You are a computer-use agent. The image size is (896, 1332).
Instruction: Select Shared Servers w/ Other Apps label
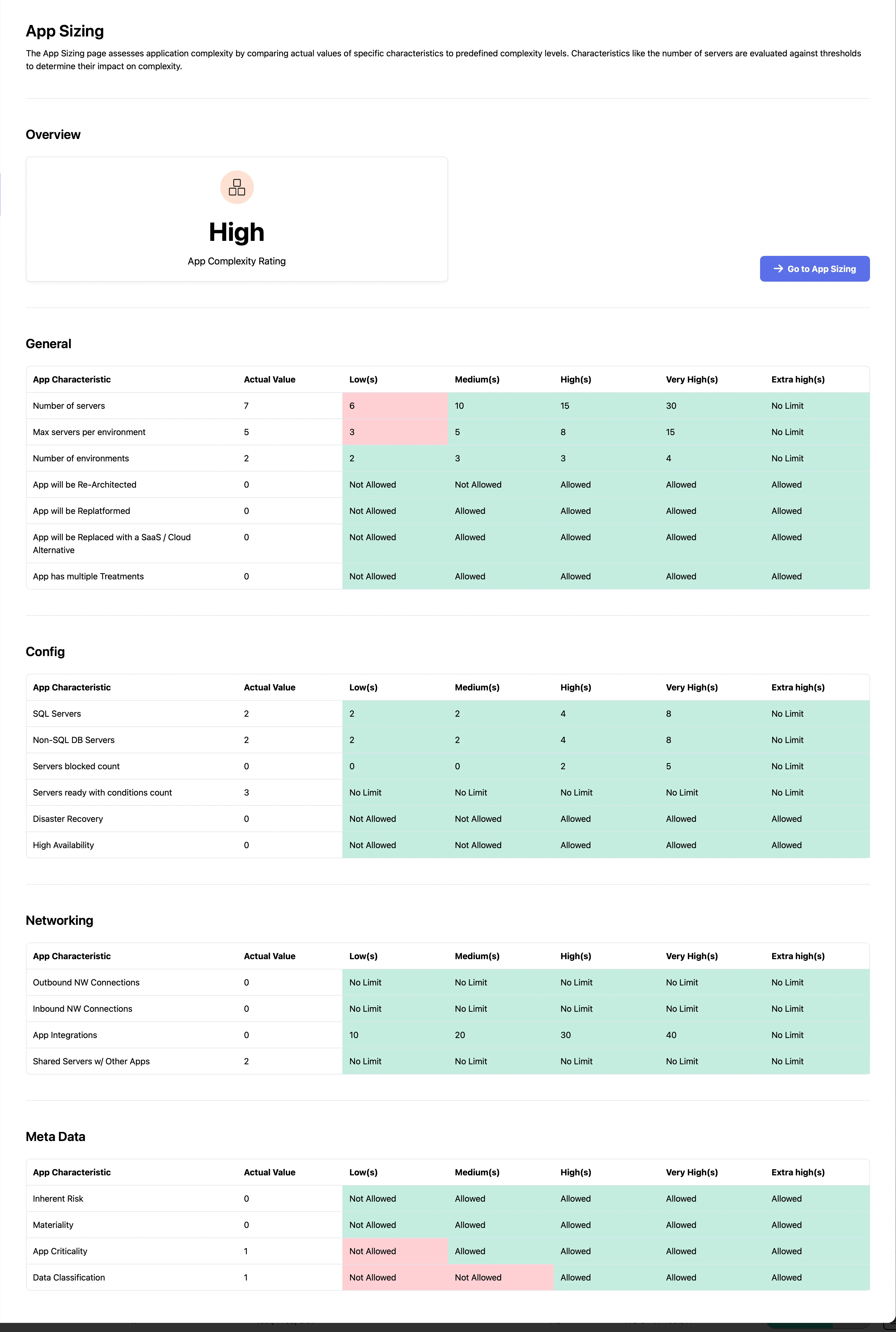[x=91, y=1061]
